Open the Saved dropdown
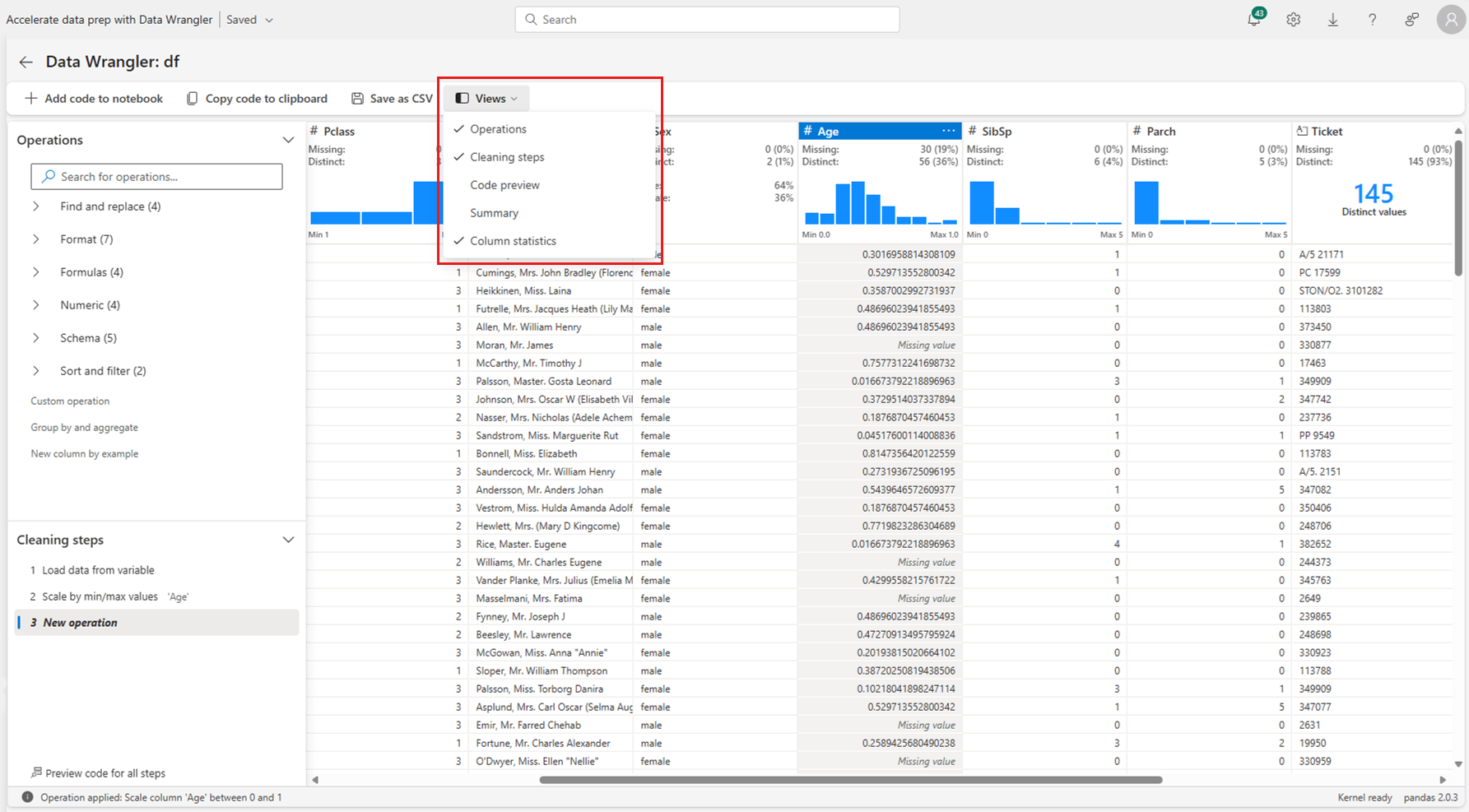The width and height of the screenshot is (1469, 812). (x=249, y=19)
